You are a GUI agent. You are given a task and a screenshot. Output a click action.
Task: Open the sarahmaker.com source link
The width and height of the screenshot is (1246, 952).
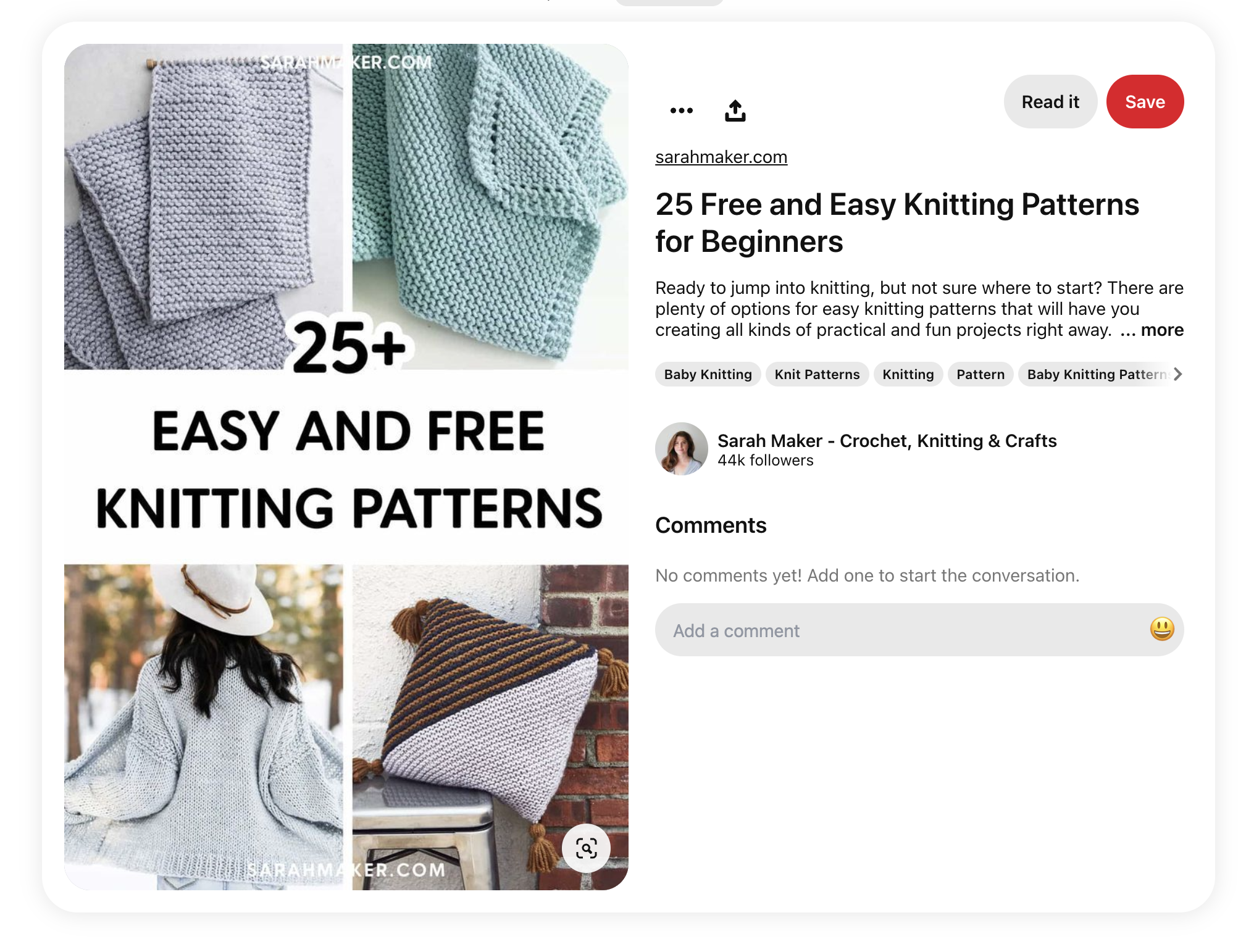[x=721, y=157]
